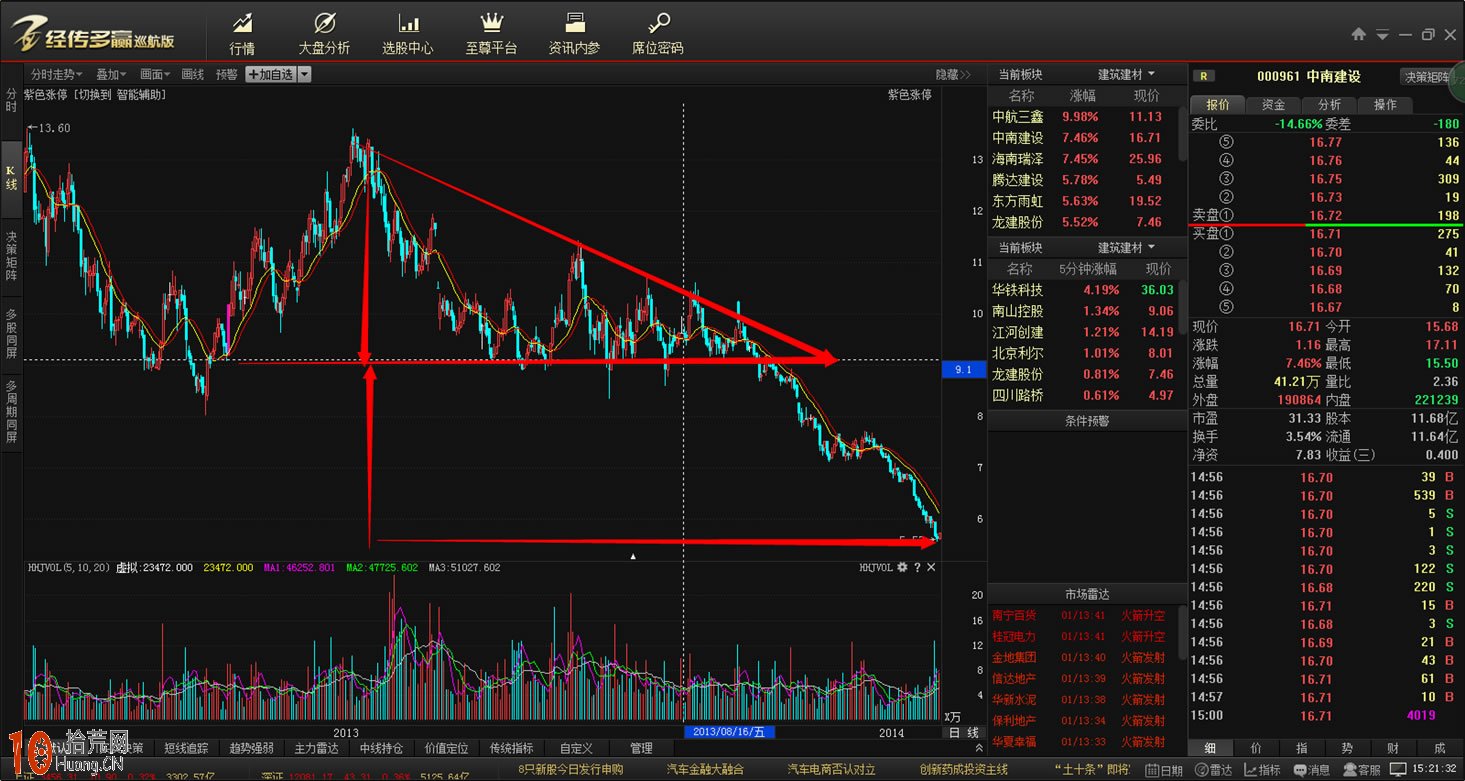Select the 多周期同屏 side tab

coord(12,412)
